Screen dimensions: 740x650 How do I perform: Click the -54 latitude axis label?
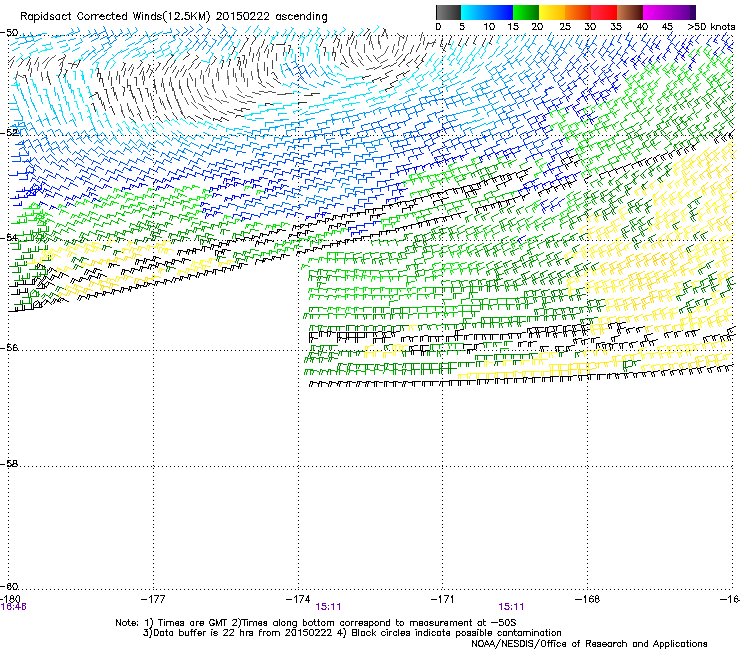tap(9, 237)
